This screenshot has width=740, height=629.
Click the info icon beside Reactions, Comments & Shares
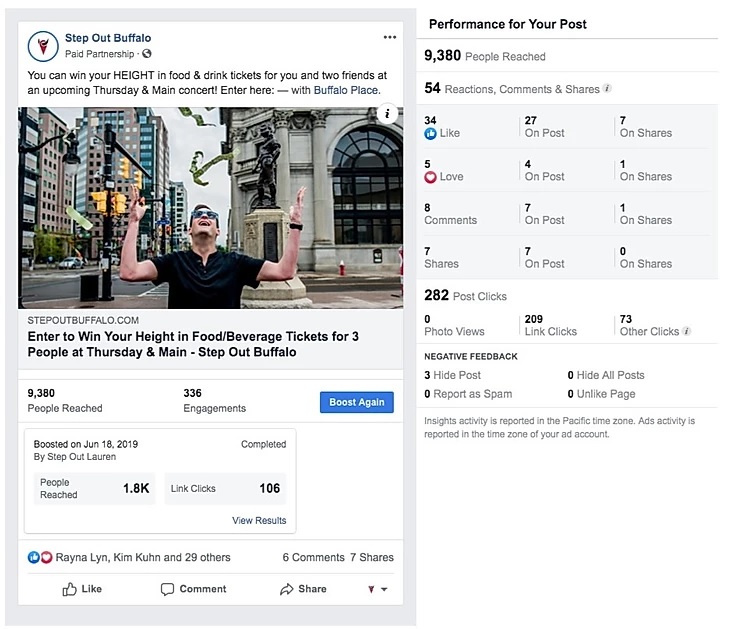(607, 88)
